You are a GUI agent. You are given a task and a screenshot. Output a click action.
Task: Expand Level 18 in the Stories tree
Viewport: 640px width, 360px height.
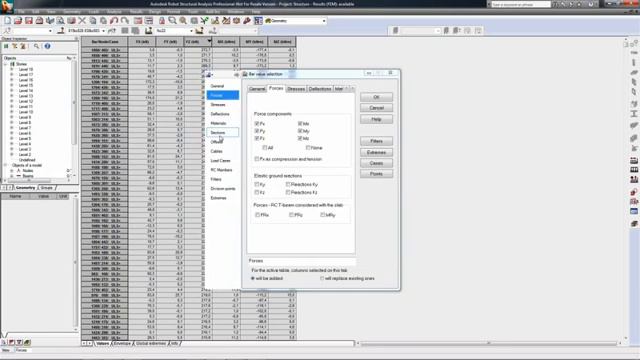coord(12,69)
